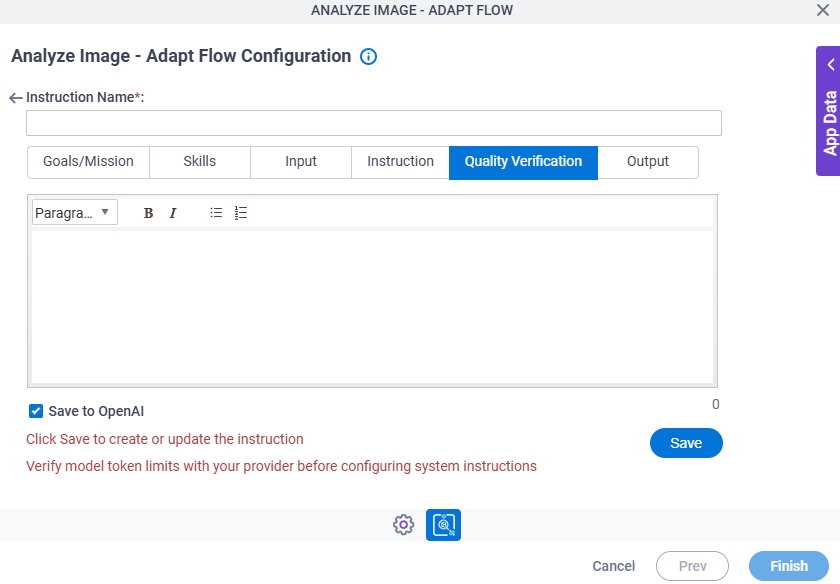Toggle italic formatting in the editor

(172, 213)
